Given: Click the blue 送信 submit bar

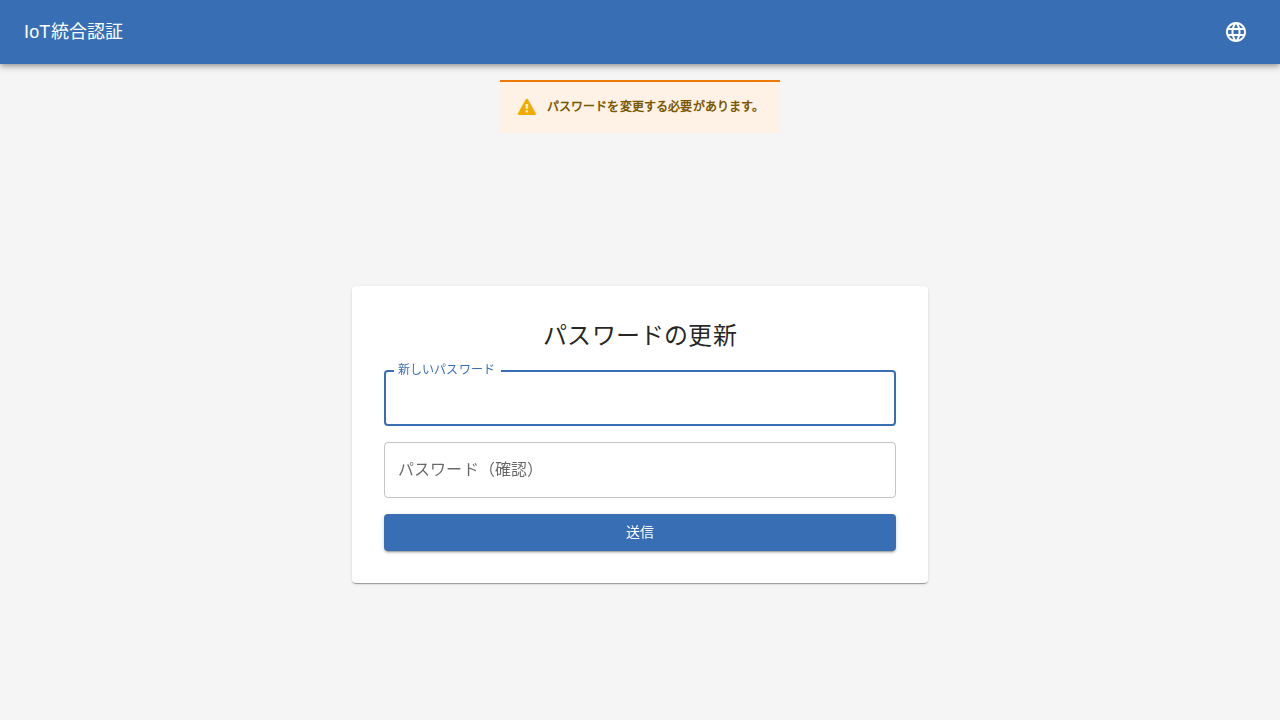Looking at the screenshot, I should tap(640, 533).
